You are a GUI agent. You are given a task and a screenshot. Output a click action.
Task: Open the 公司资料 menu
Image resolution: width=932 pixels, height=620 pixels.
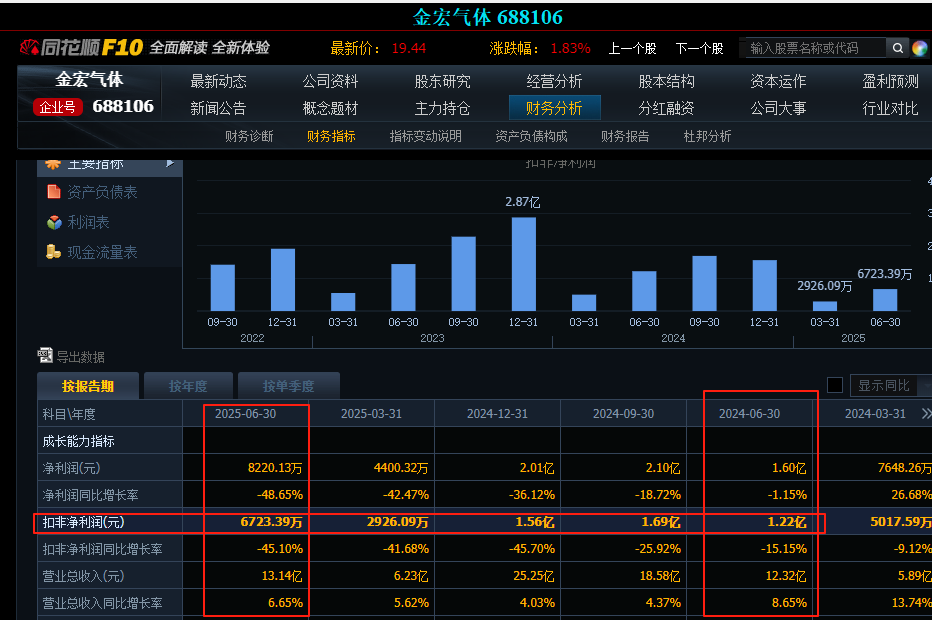click(x=330, y=81)
